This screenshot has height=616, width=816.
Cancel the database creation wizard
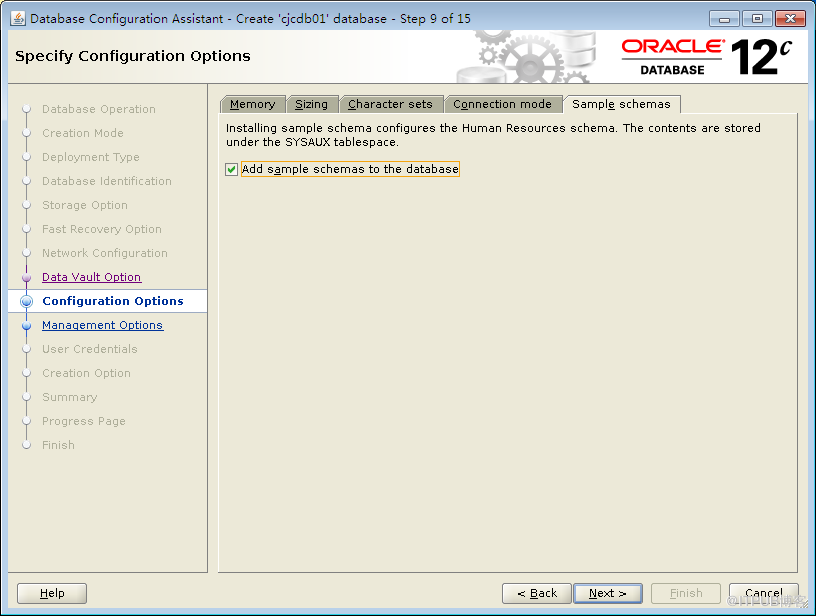pos(763,593)
